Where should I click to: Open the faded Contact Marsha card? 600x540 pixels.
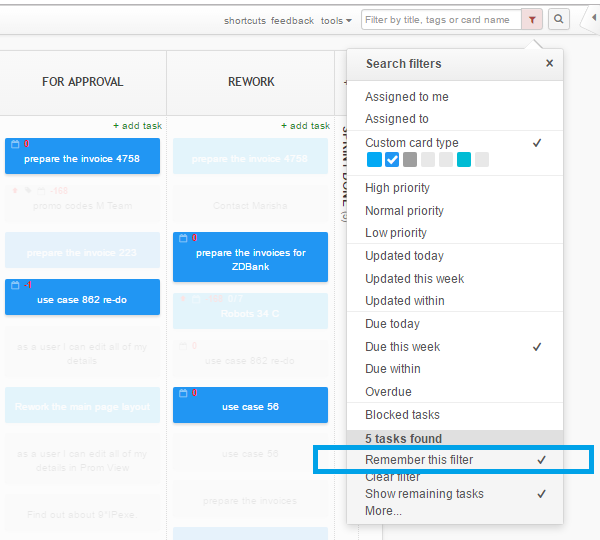point(250,203)
